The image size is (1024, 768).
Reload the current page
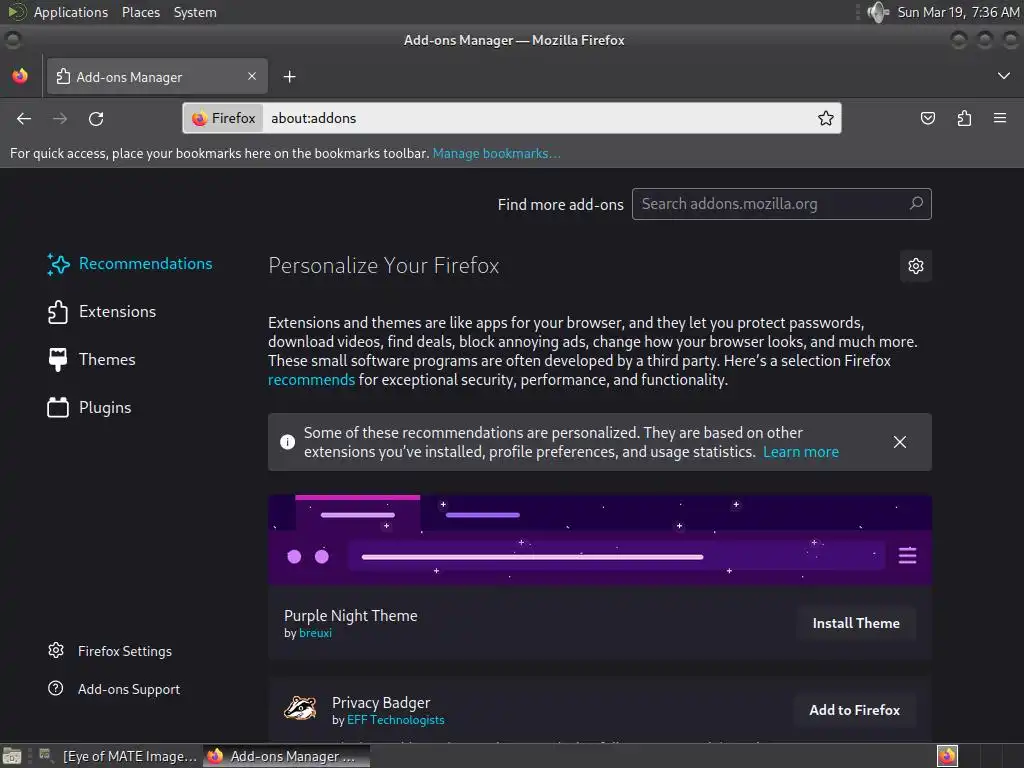(x=96, y=118)
